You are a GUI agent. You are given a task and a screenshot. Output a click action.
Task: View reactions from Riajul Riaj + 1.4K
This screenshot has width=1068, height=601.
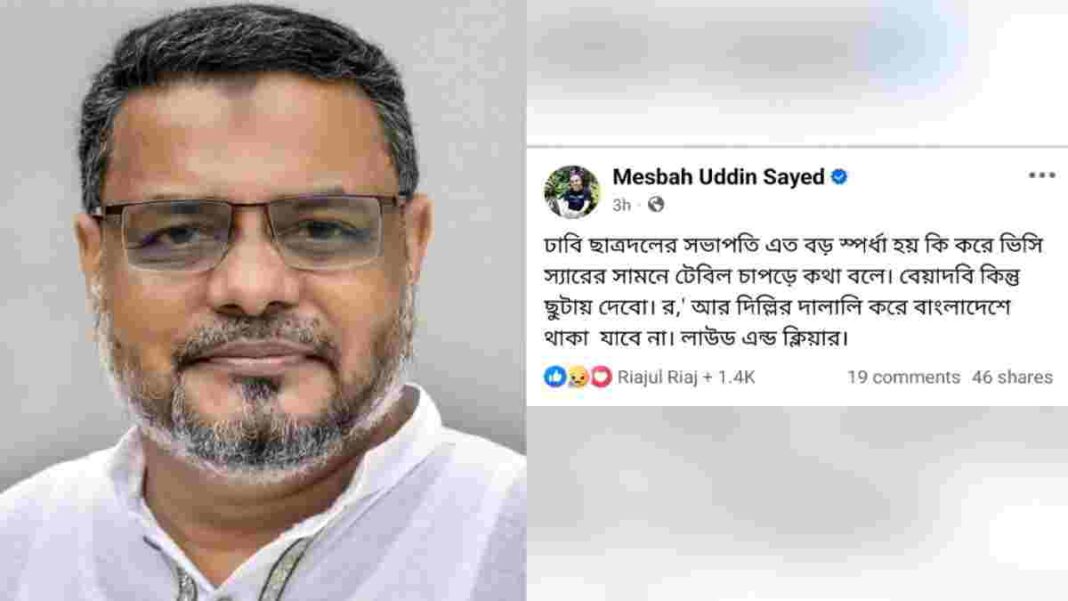pos(686,377)
